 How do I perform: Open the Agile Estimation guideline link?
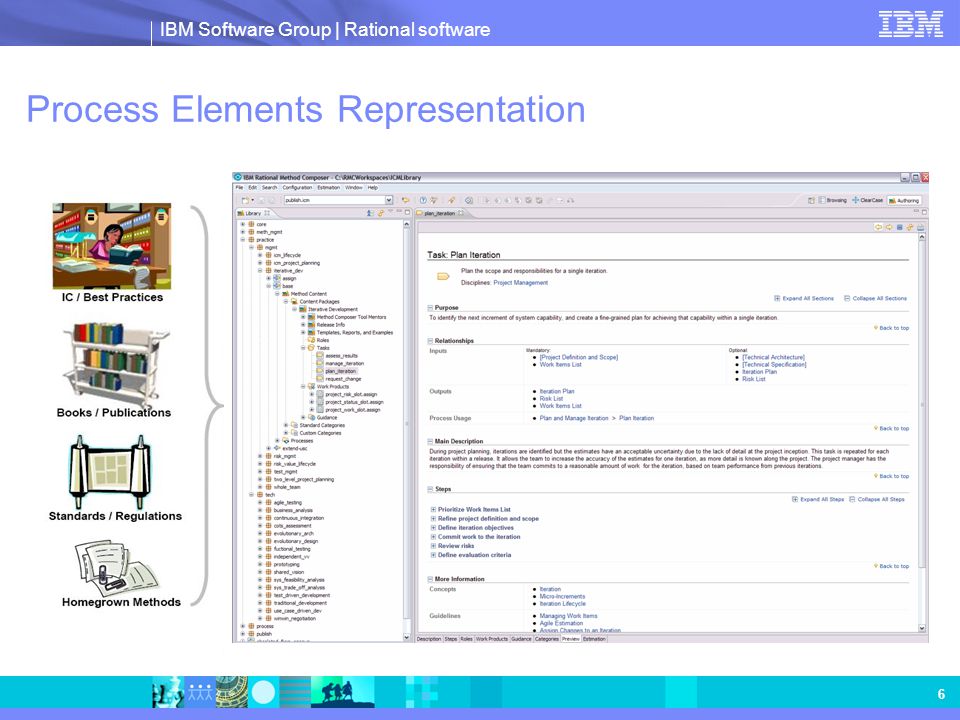pyautogui.click(x=561, y=623)
